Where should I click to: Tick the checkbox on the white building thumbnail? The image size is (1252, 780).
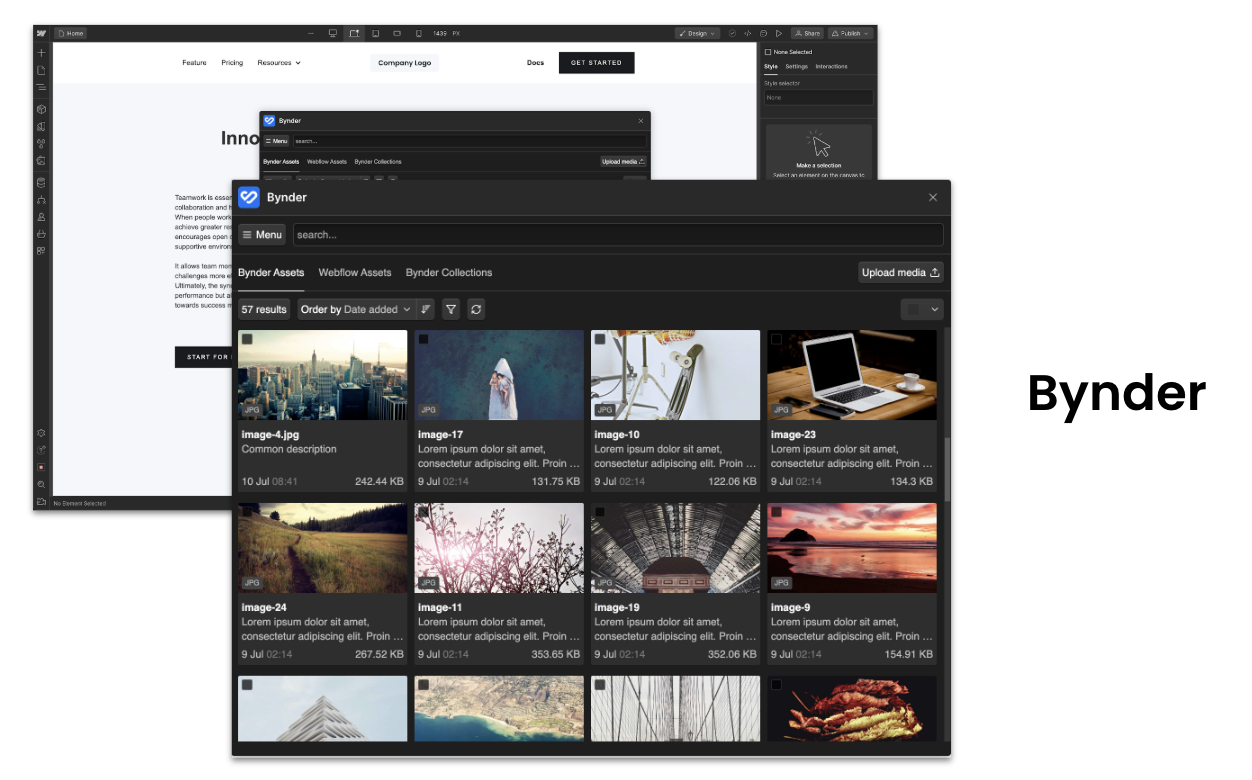(x=247, y=685)
